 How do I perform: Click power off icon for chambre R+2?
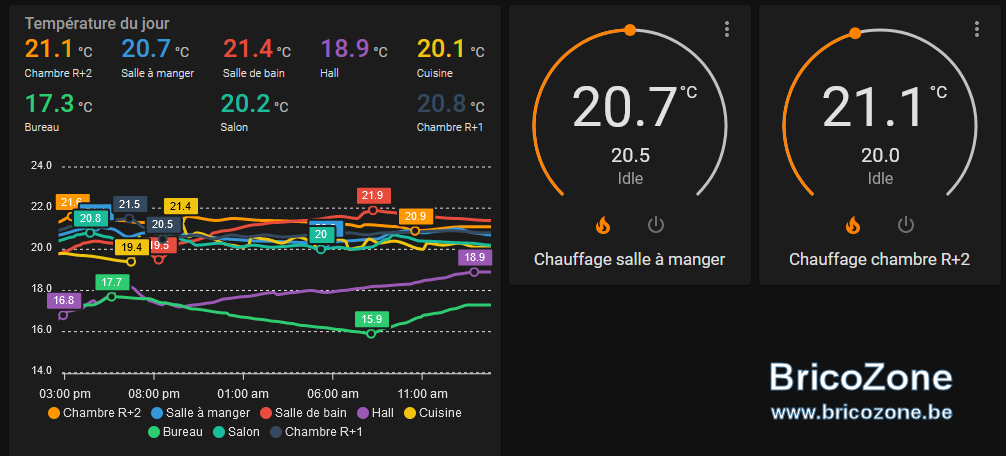point(905,225)
